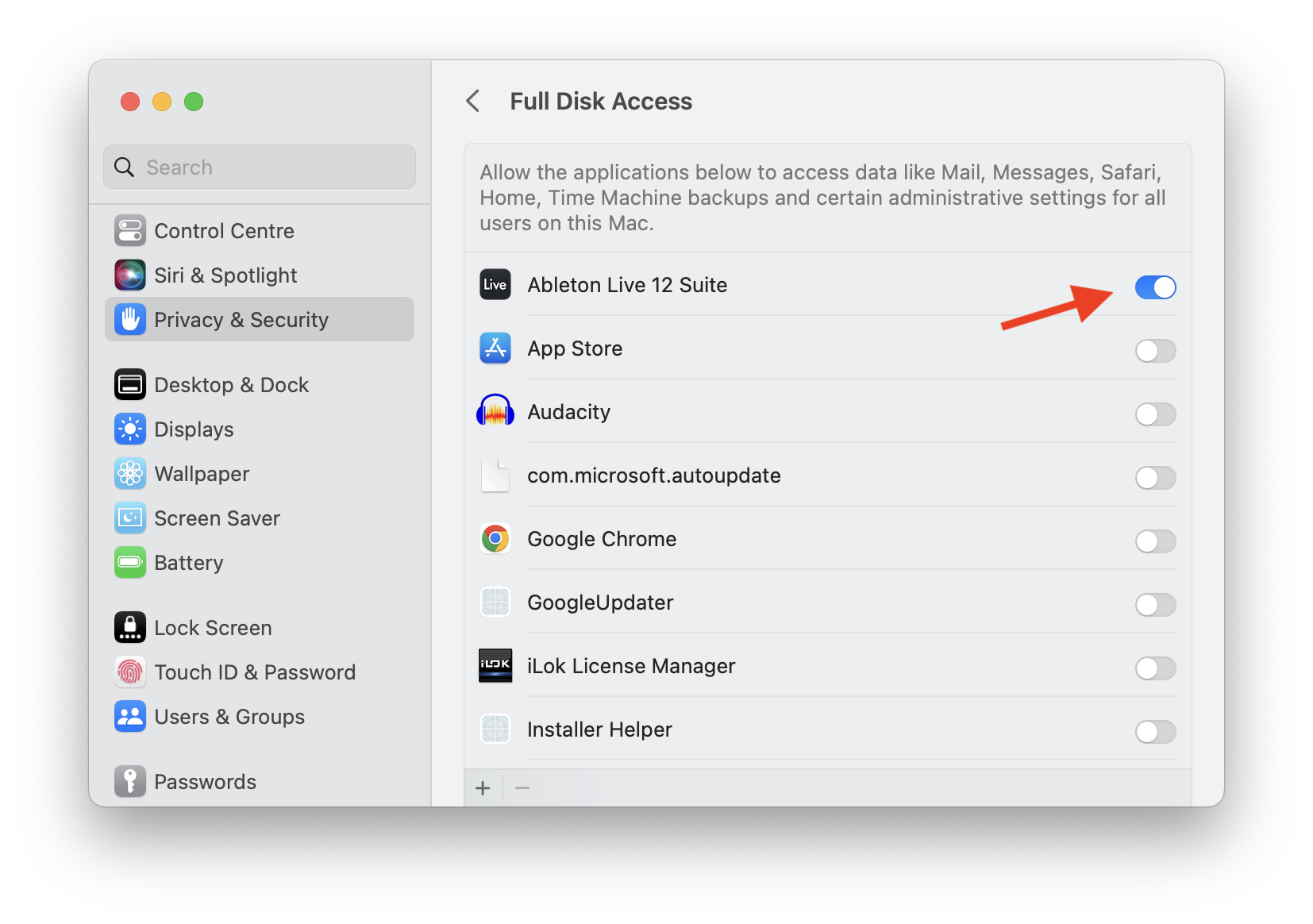Click the Lock Screen sidebar icon

(x=130, y=628)
